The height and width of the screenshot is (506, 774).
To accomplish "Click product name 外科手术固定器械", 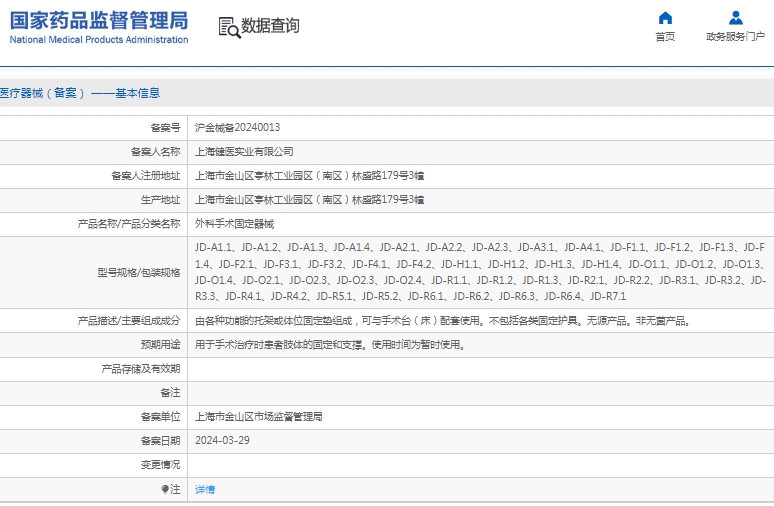I will 234,224.
